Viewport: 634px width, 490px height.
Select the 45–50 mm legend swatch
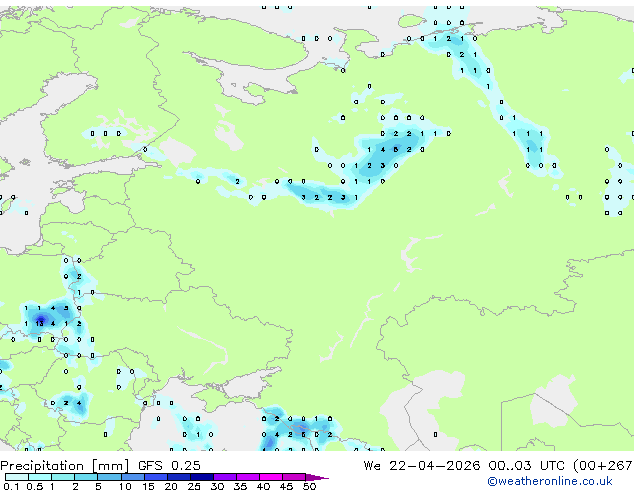coord(294,477)
